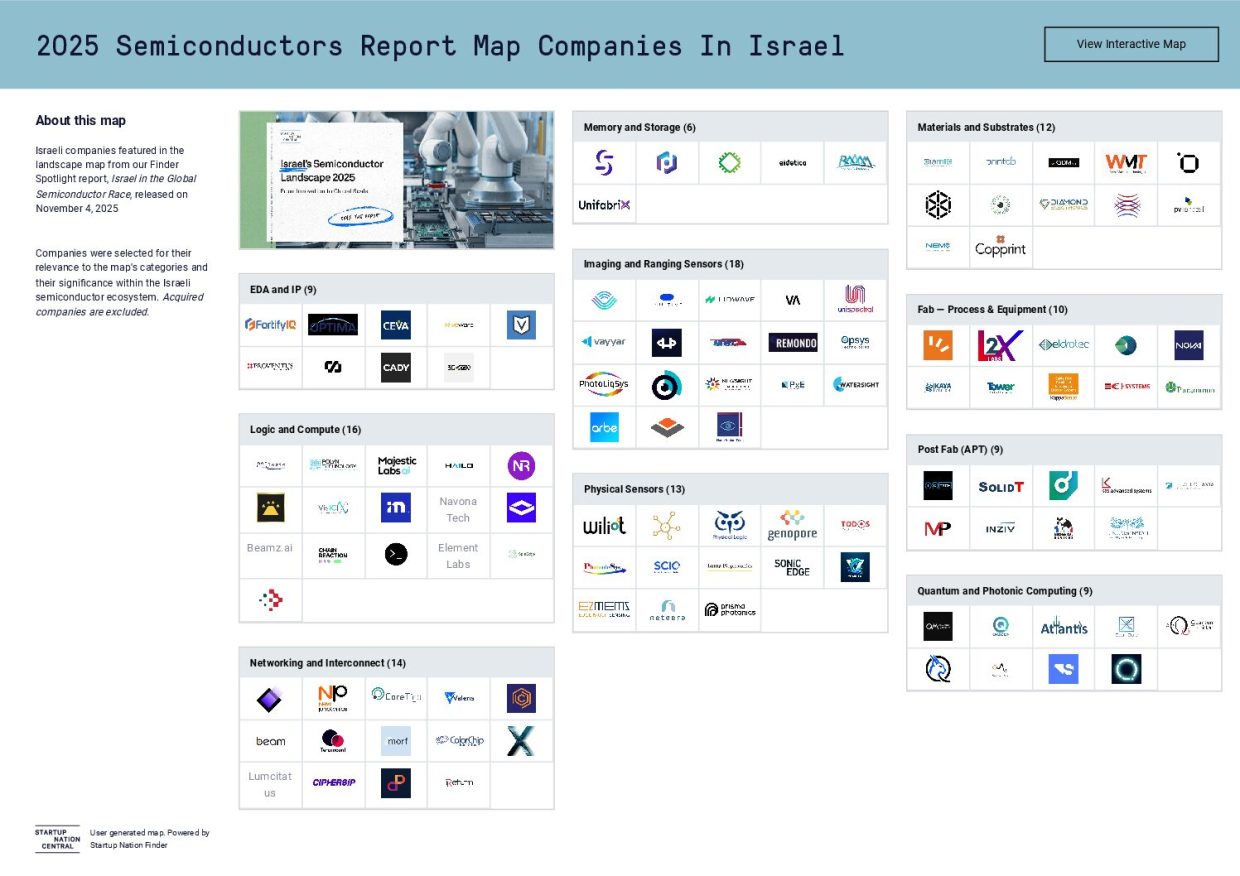
Task: Open the CADY company logo
Action: coord(396,368)
